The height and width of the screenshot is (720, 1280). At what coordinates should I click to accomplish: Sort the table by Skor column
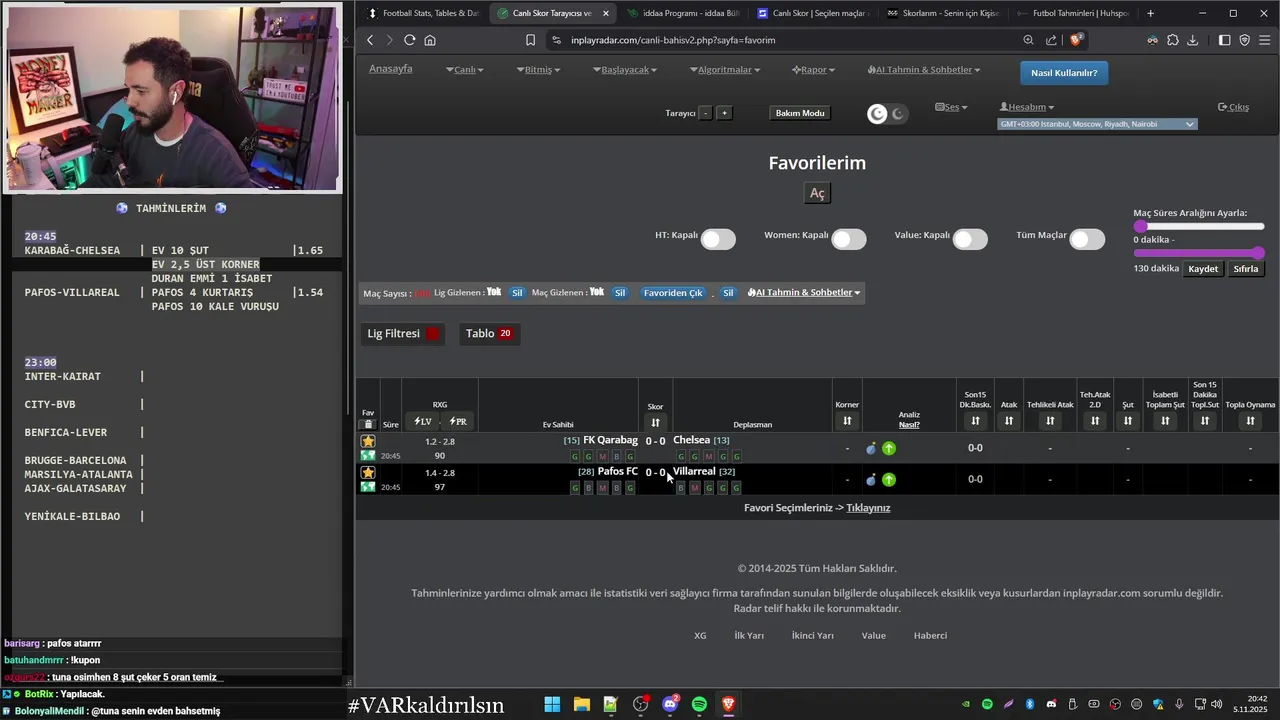tap(655, 422)
